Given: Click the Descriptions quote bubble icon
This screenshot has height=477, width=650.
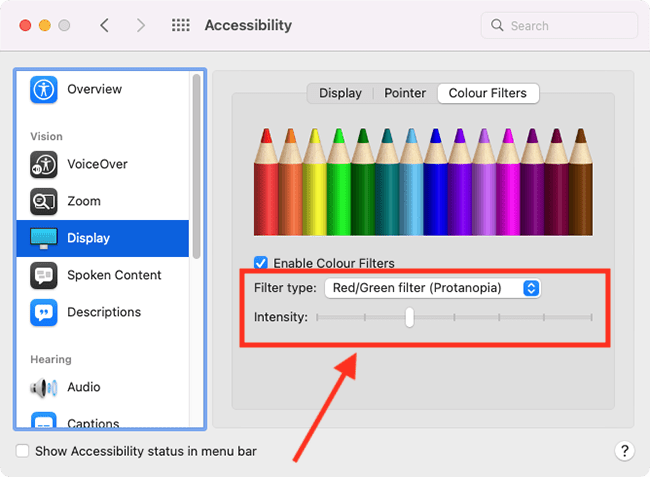Looking at the screenshot, I should click(44, 312).
